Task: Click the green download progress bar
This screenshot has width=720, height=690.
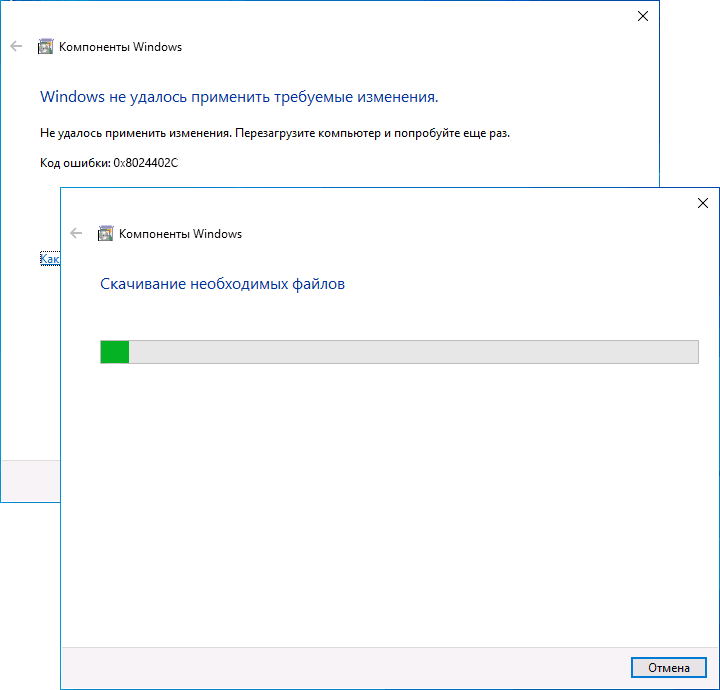Action: tap(399, 352)
